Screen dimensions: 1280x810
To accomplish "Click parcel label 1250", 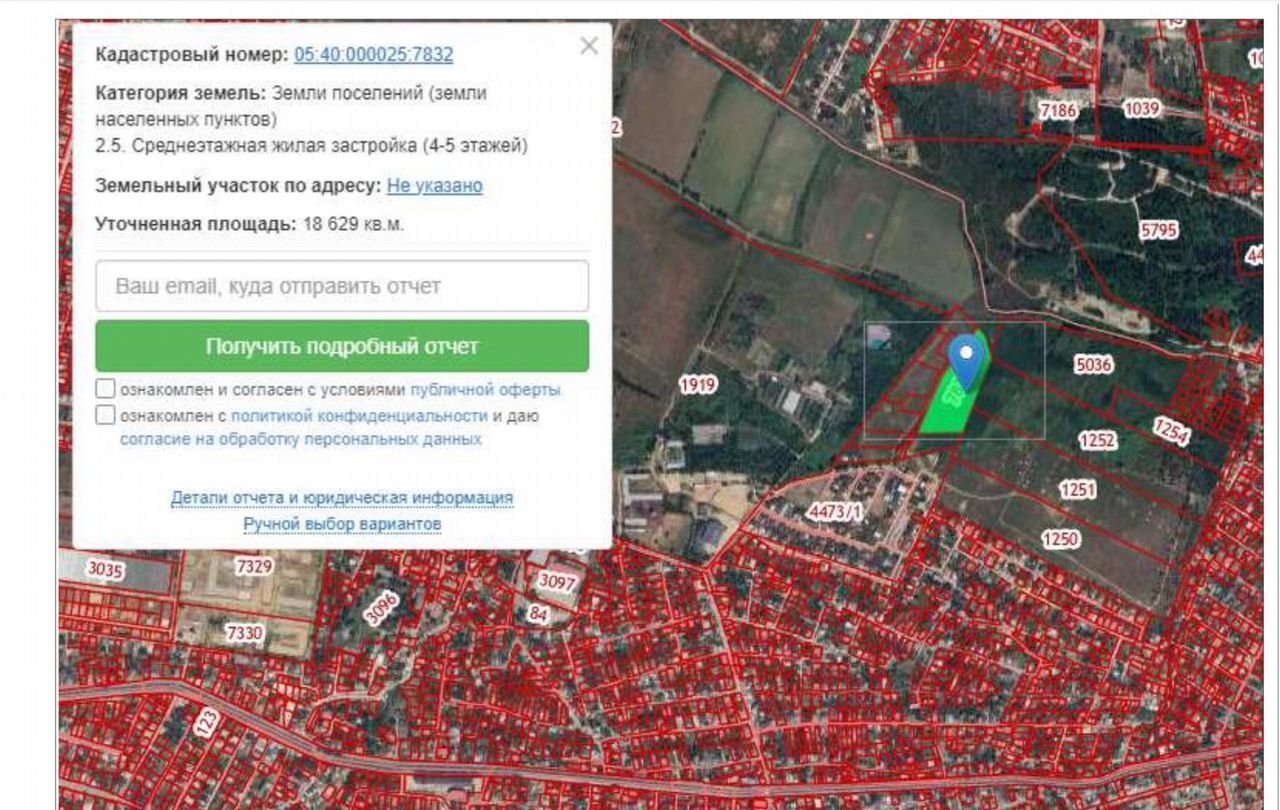I will tap(1060, 539).
